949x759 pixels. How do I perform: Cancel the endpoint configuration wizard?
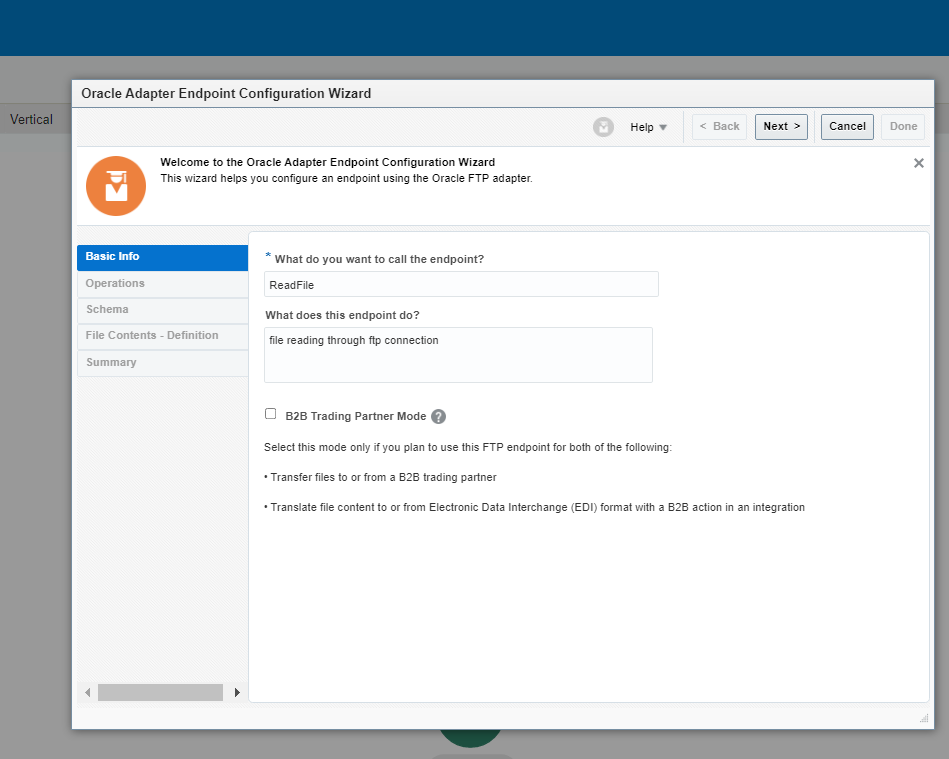(x=847, y=126)
